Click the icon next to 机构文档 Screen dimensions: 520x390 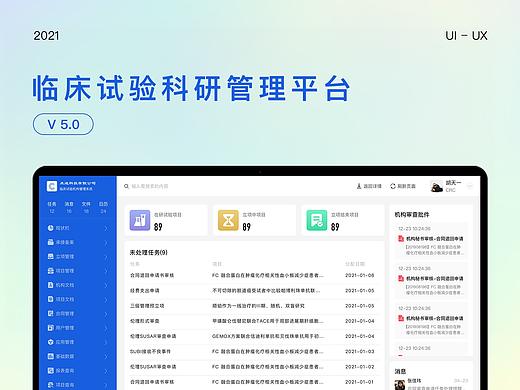point(50,285)
